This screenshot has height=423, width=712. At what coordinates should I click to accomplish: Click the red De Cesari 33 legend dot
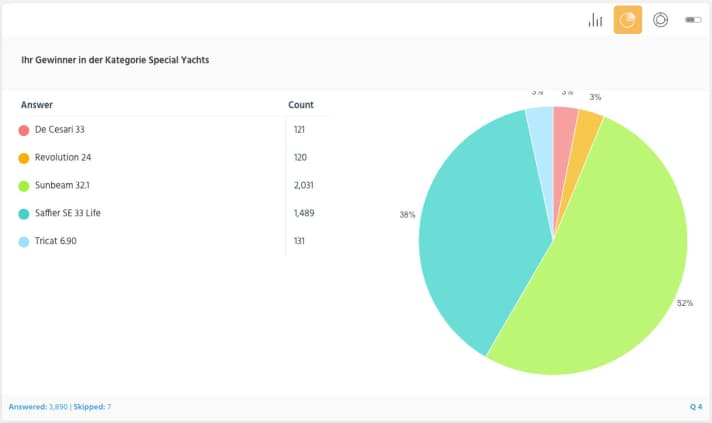click(x=23, y=130)
